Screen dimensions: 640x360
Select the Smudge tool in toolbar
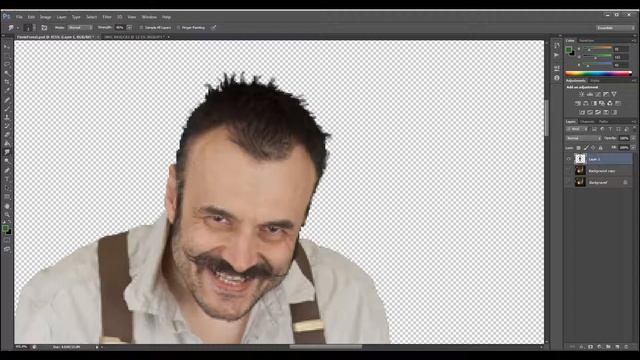[7, 153]
